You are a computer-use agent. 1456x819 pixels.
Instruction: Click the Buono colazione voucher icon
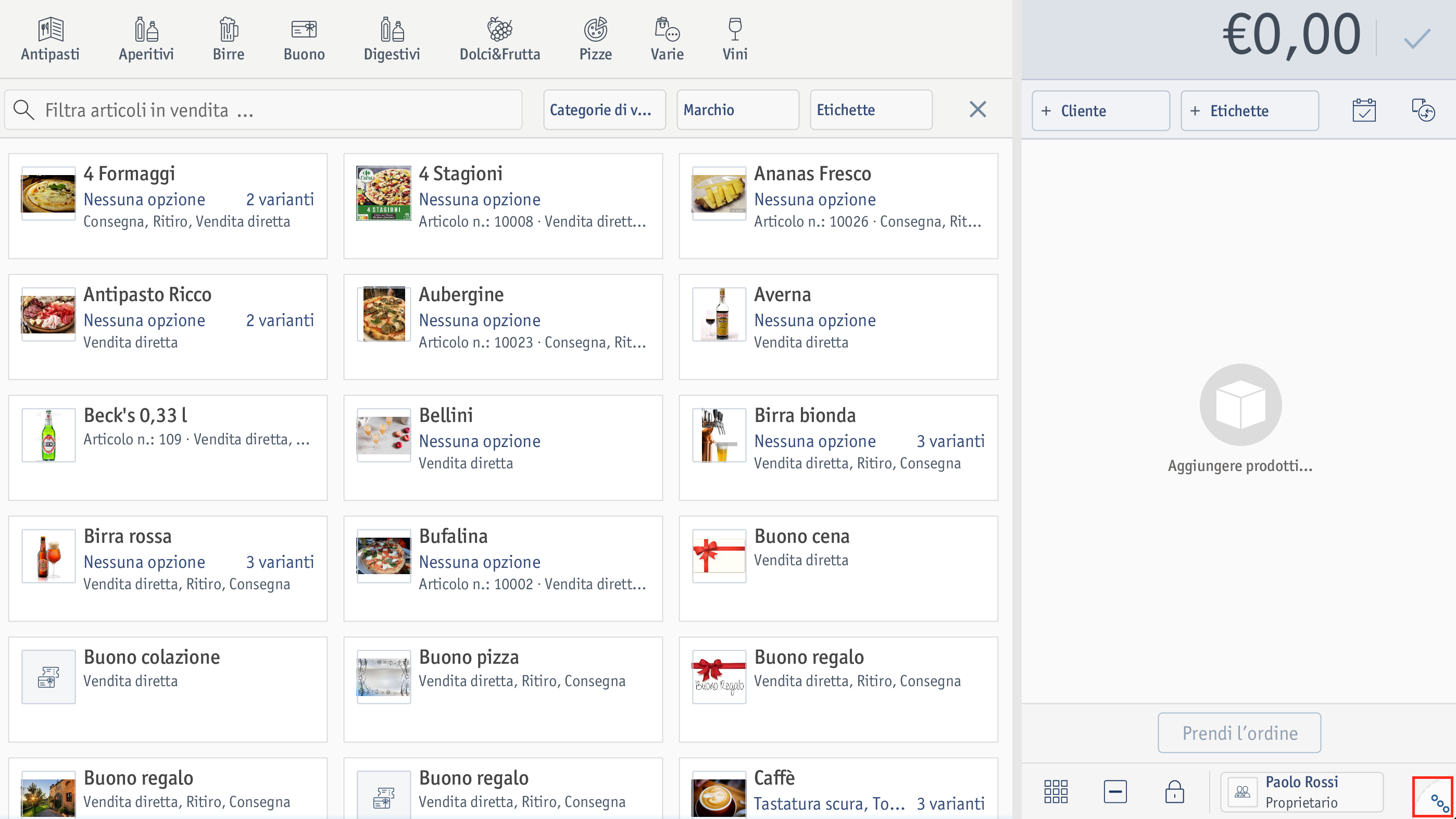click(48, 676)
